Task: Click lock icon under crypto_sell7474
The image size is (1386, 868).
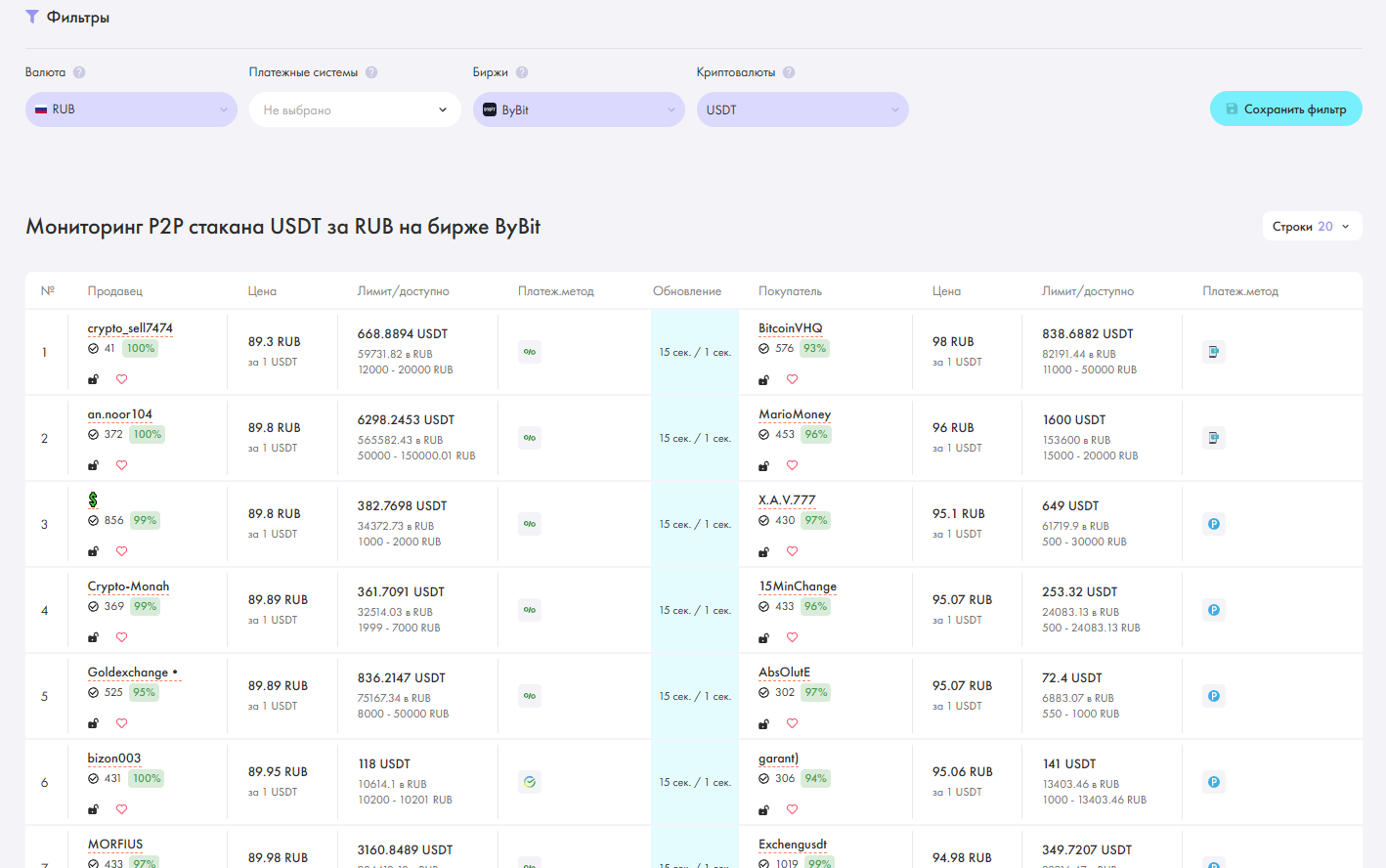Action: [93, 379]
